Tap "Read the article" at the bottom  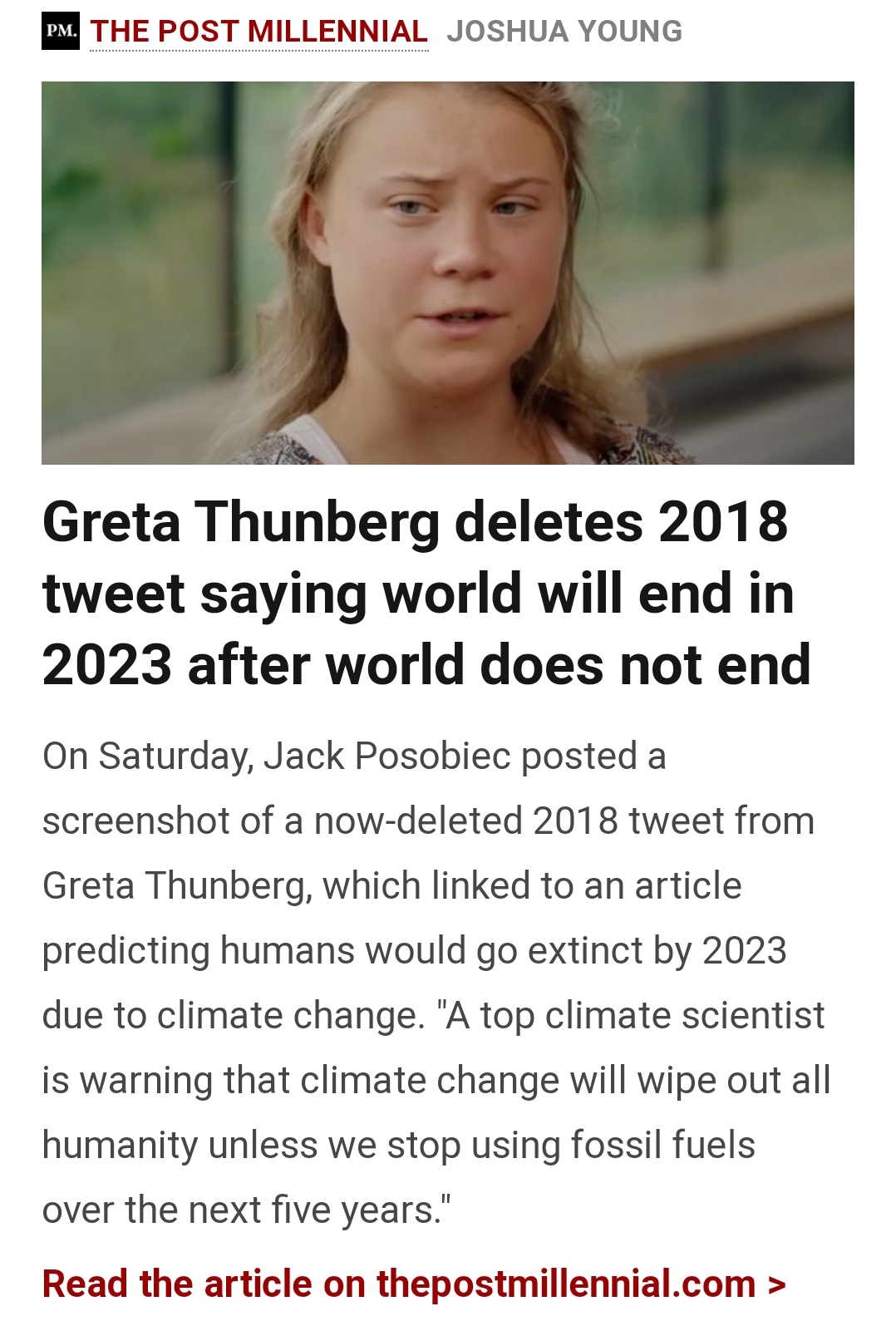click(178, 1284)
